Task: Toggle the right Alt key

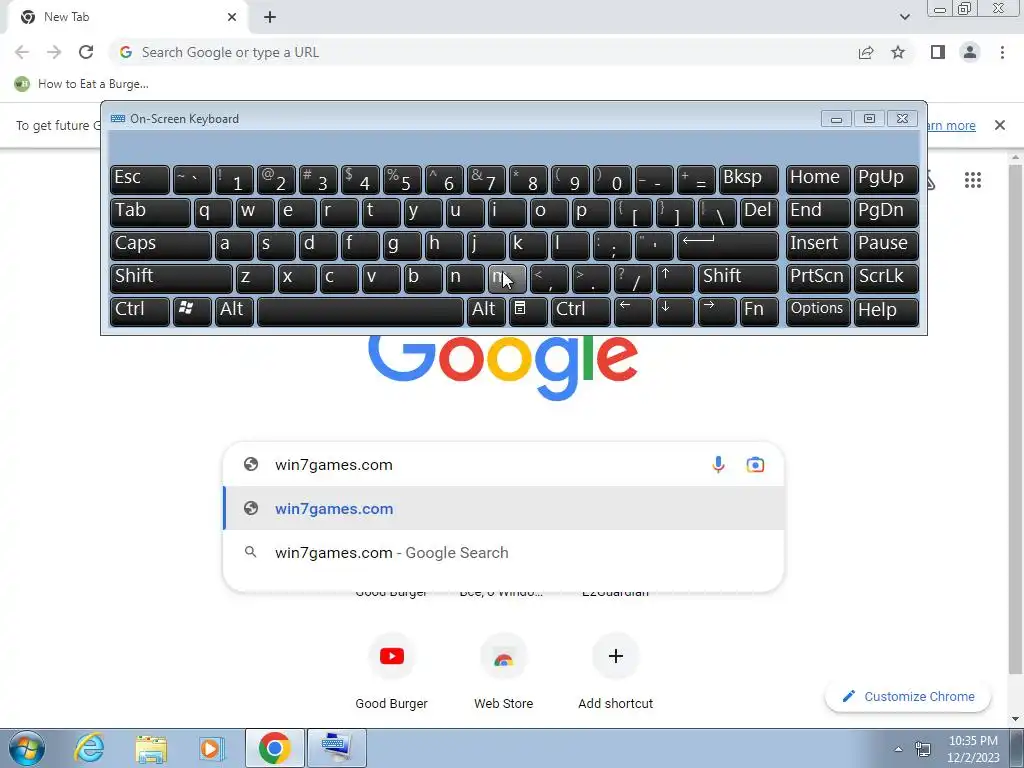Action: [486, 311]
